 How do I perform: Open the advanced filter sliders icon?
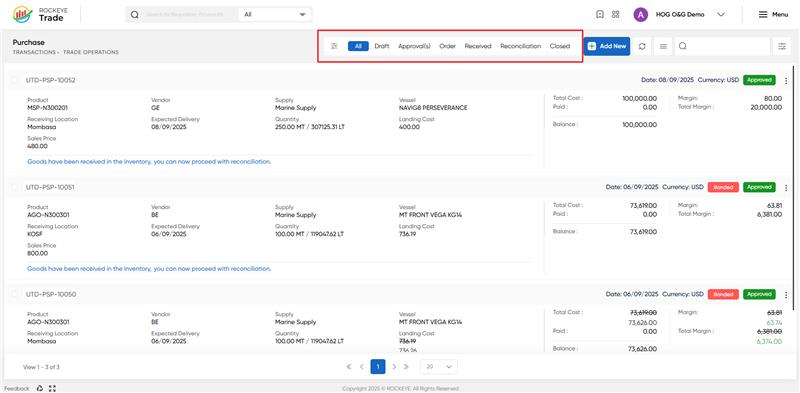(x=782, y=46)
